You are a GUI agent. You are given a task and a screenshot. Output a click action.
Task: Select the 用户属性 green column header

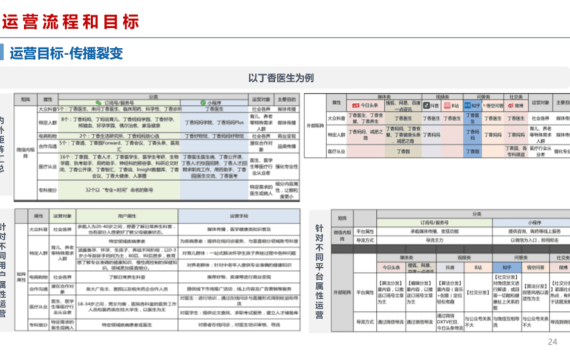tap(127, 216)
